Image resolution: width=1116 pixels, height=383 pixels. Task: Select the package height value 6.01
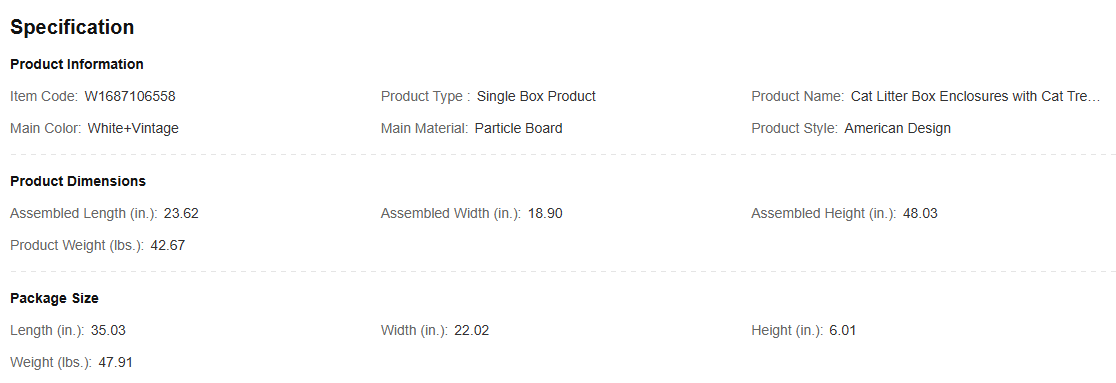coord(843,330)
